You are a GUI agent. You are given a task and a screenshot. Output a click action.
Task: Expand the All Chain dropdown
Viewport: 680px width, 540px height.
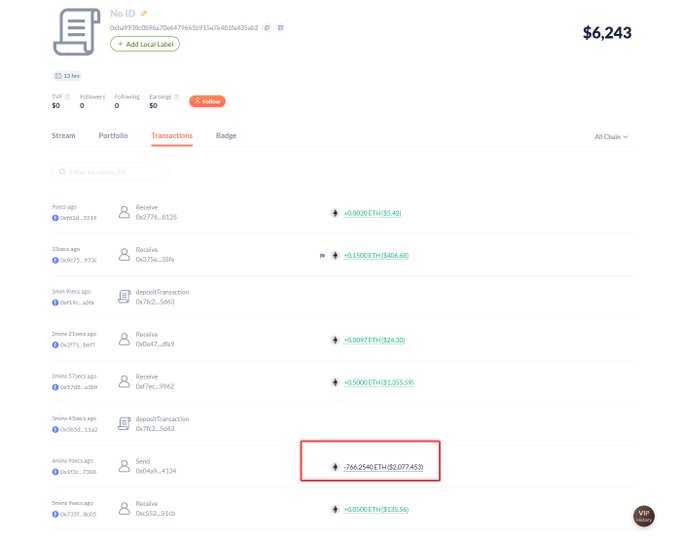(x=611, y=137)
